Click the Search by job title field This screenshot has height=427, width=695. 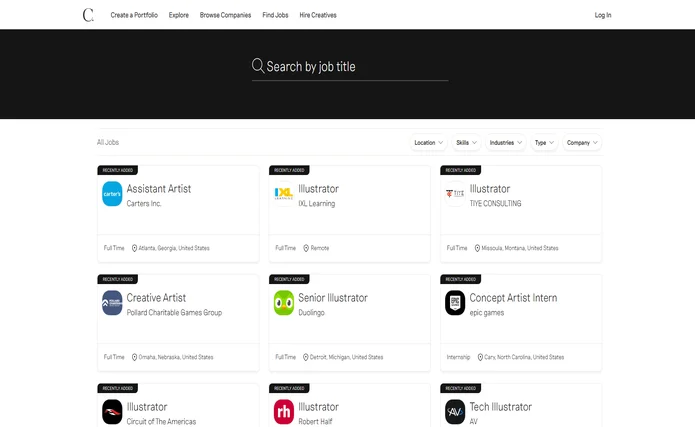[355, 67]
